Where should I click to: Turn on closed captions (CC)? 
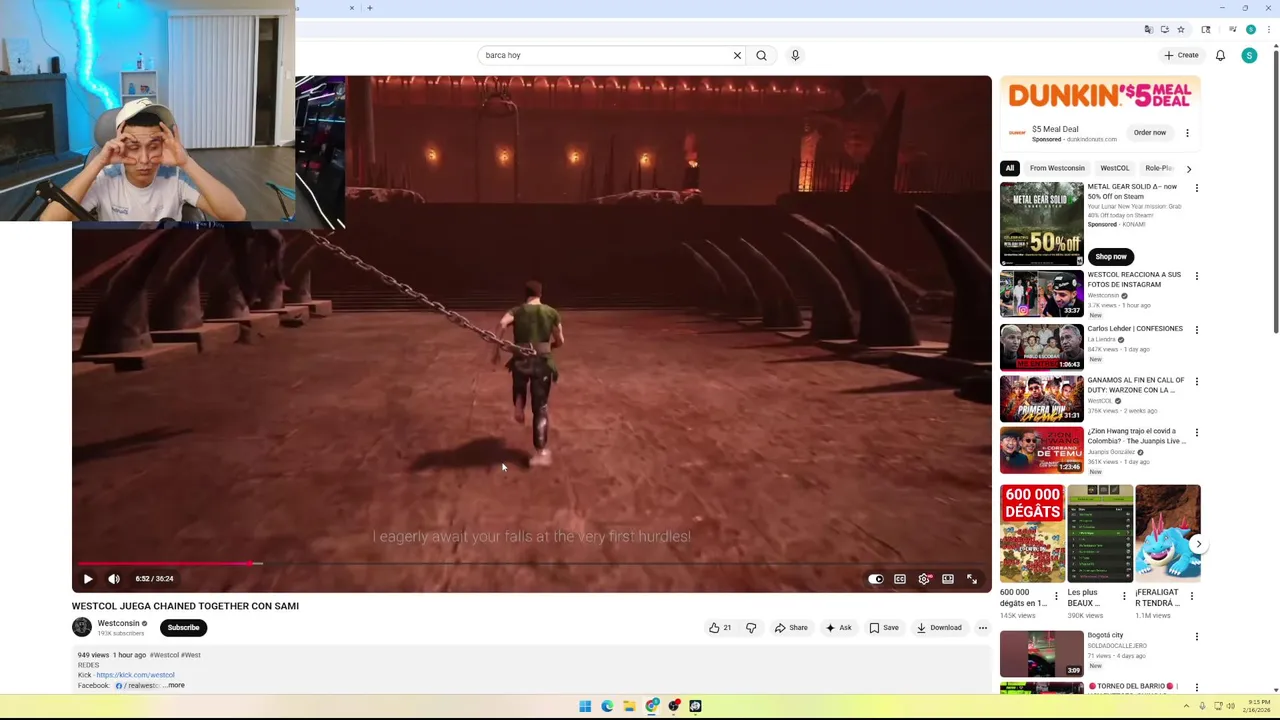(x=900, y=579)
